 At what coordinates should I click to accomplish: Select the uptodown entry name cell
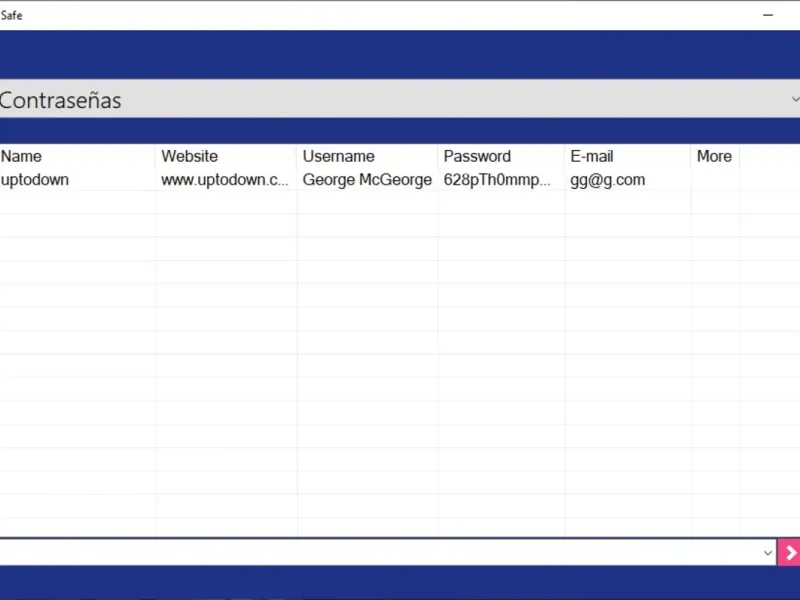tap(78, 180)
